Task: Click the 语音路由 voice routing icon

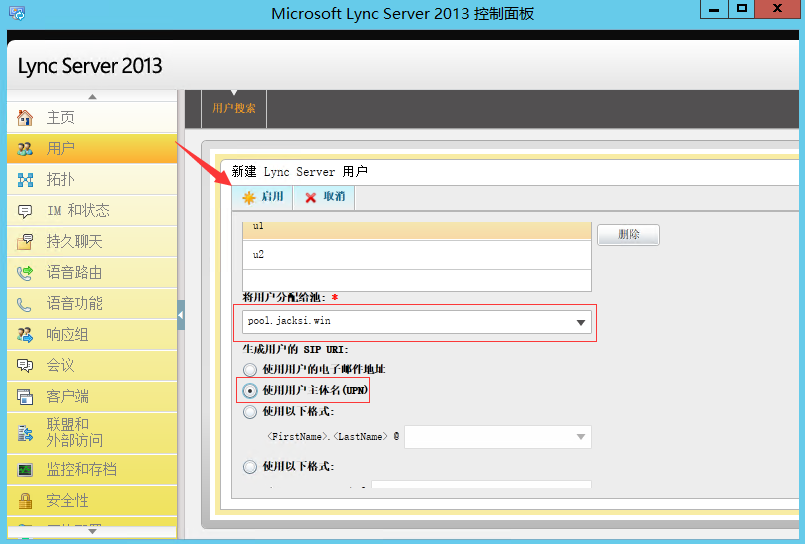Action: click(x=25, y=273)
